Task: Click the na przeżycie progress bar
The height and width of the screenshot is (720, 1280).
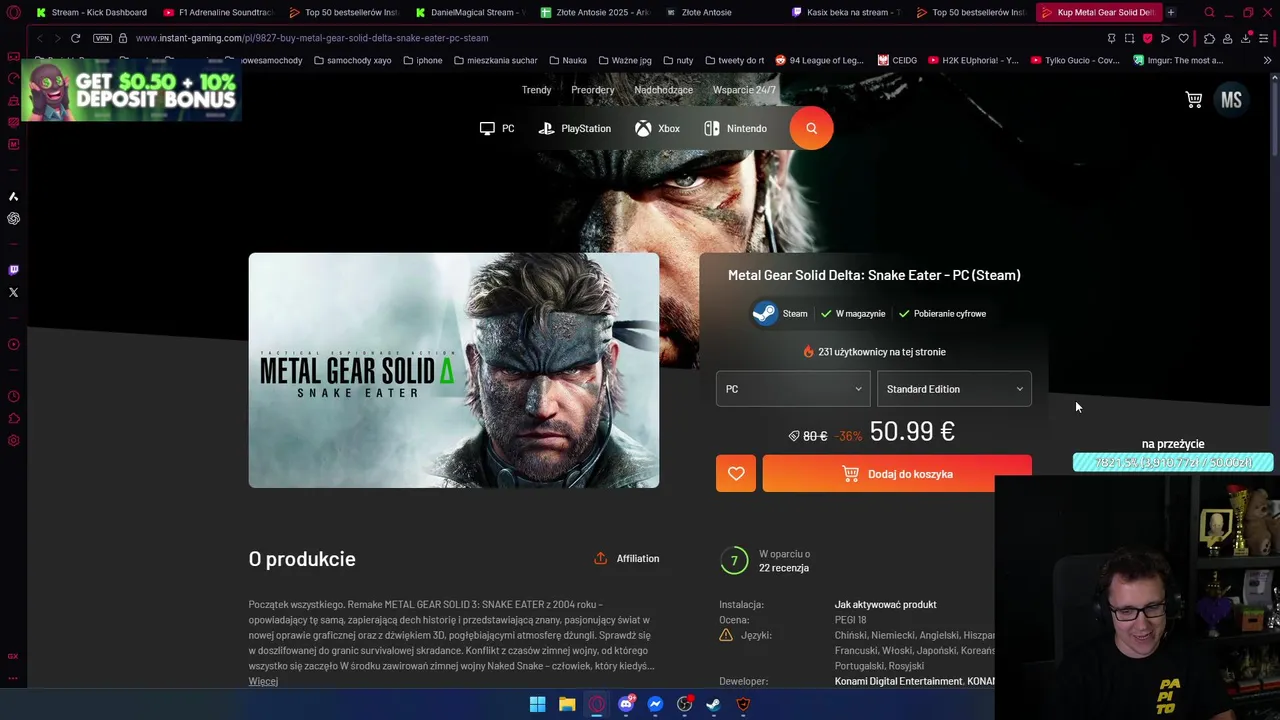Action: coord(1173,462)
